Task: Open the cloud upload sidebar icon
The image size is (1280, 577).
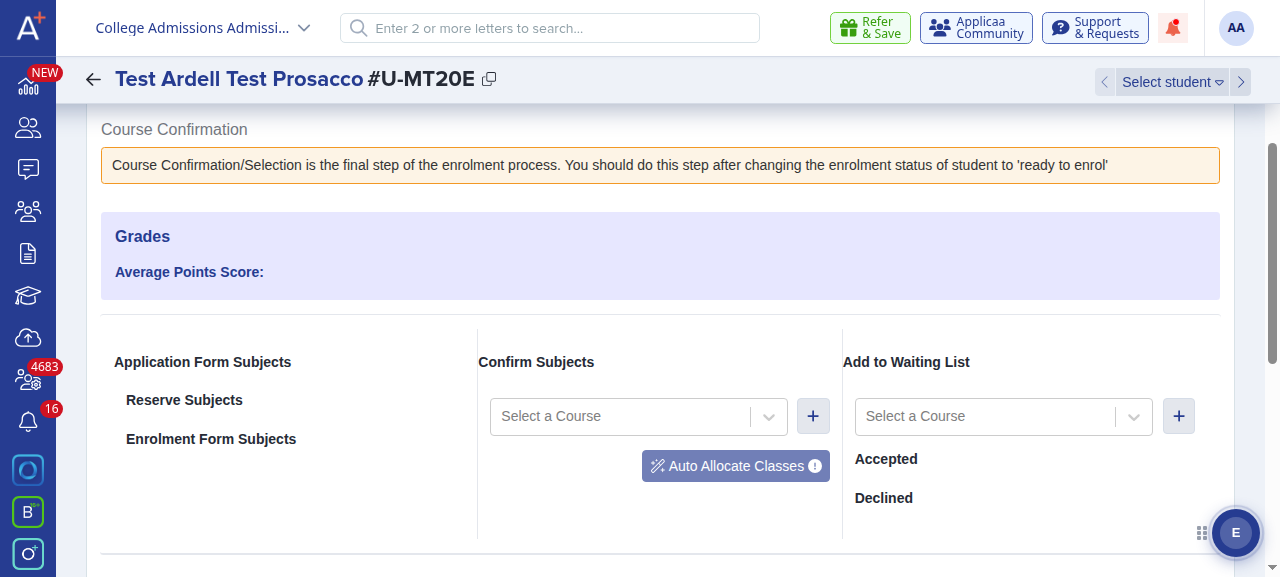Action: pos(28,338)
